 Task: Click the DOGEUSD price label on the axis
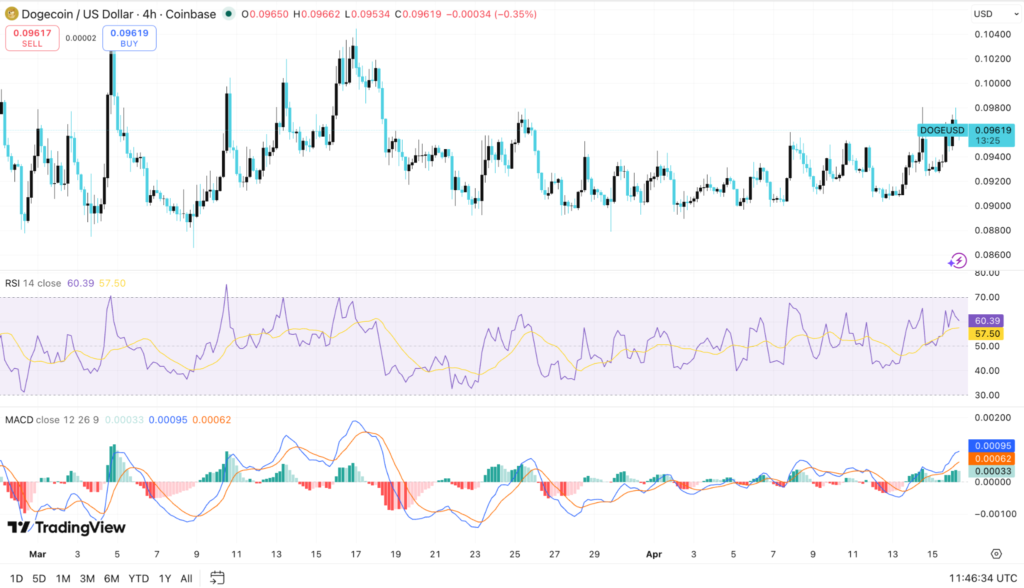tap(944, 130)
